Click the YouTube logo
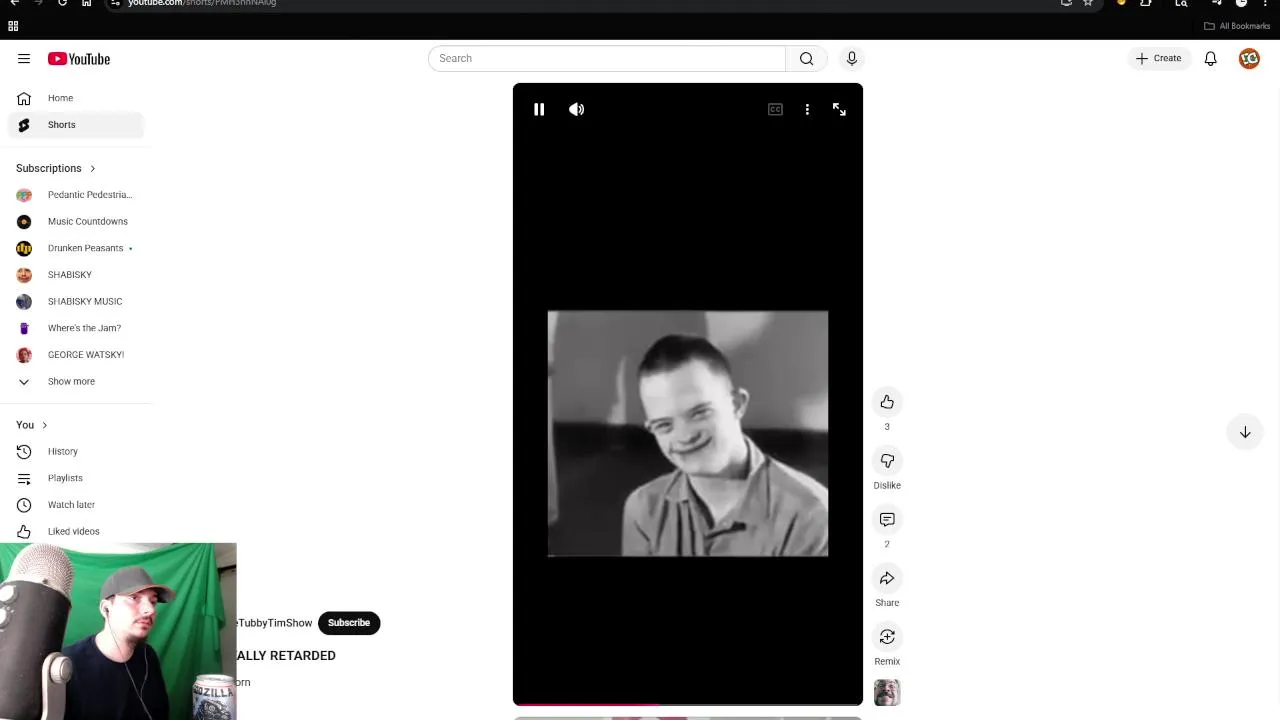Screen dimensions: 1280x720 coord(79,59)
